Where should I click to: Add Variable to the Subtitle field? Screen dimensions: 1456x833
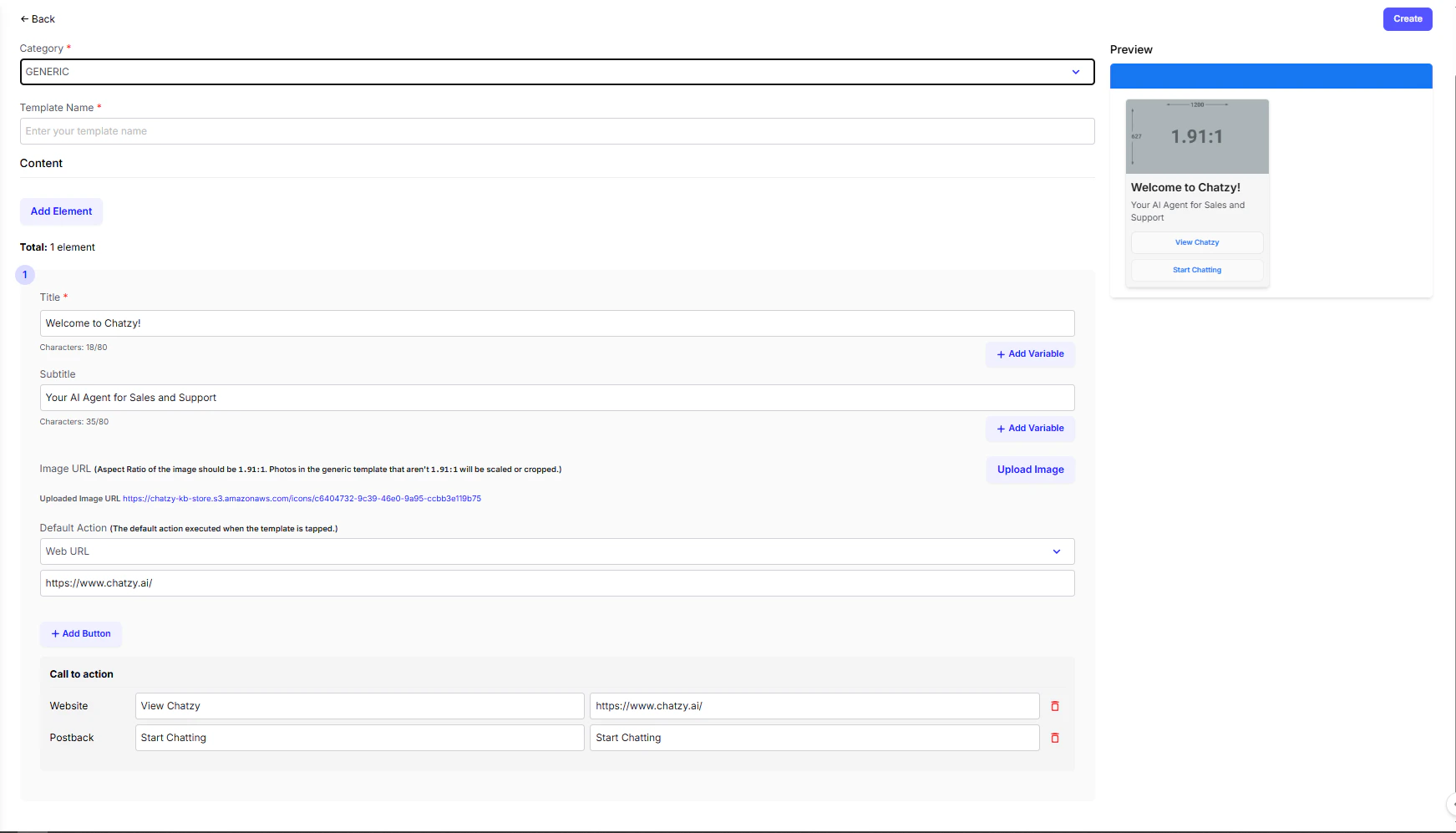(1030, 429)
